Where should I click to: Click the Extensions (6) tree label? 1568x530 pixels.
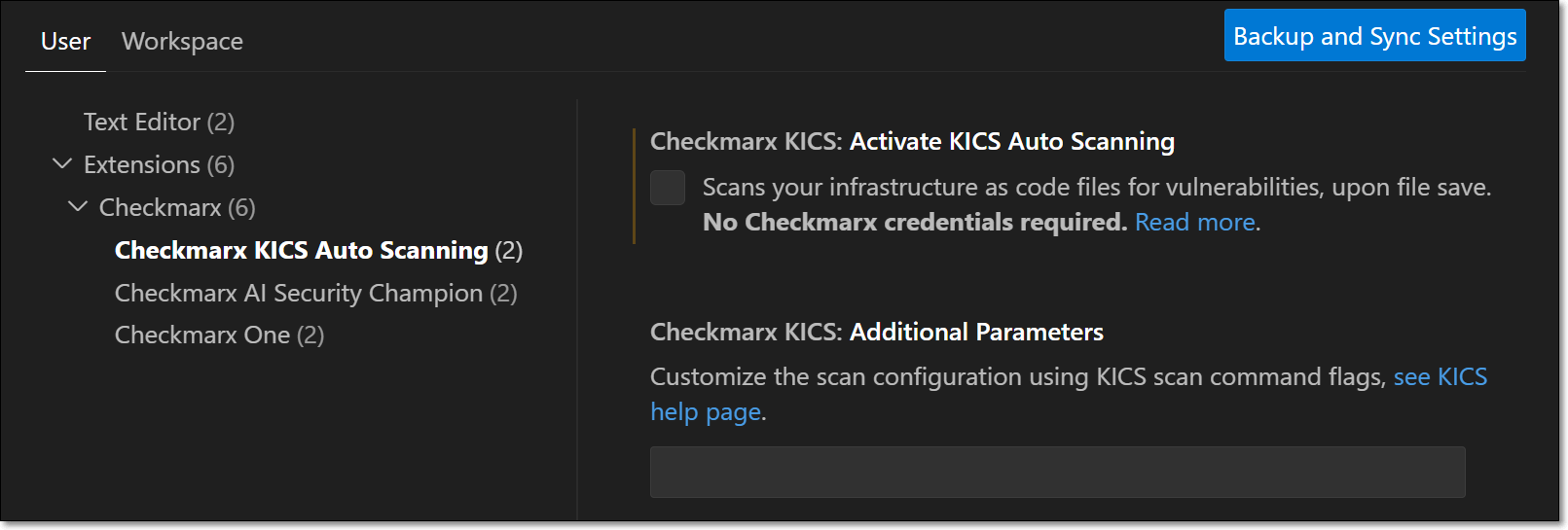click(159, 165)
